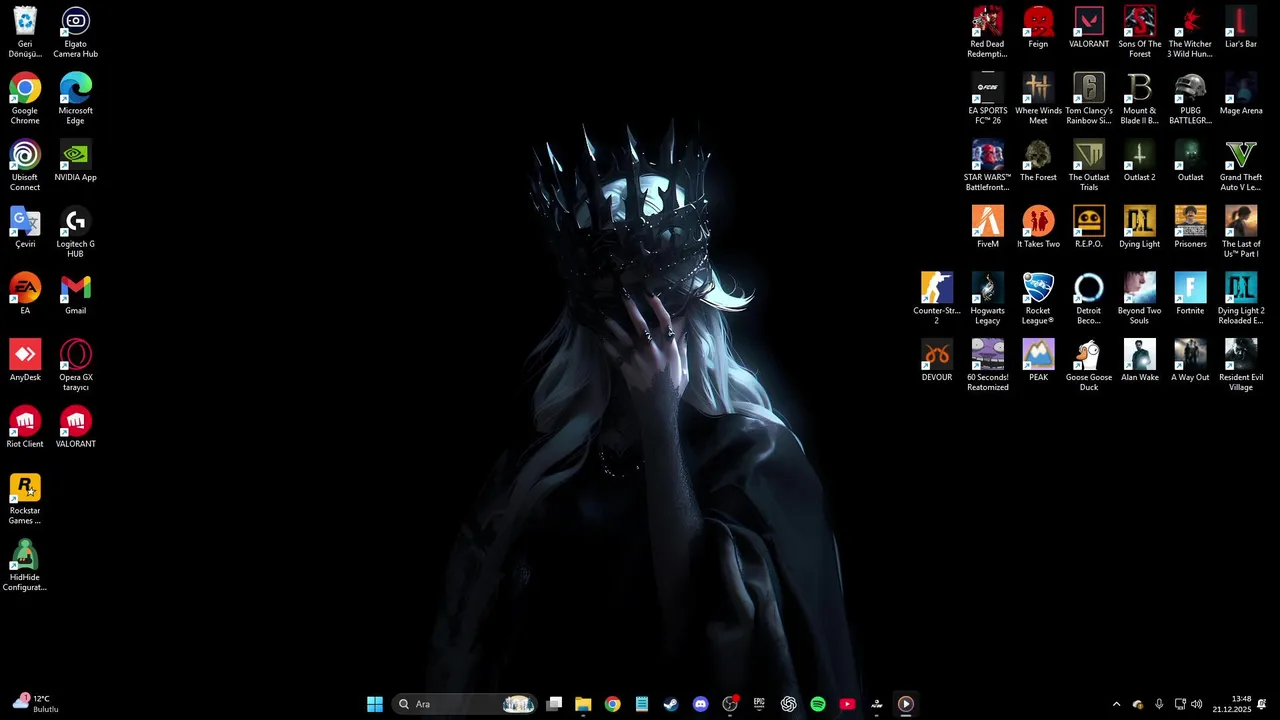Viewport: 1280px width, 720px height.
Task: Open The Forest game shortcut
Action: click(x=1038, y=162)
